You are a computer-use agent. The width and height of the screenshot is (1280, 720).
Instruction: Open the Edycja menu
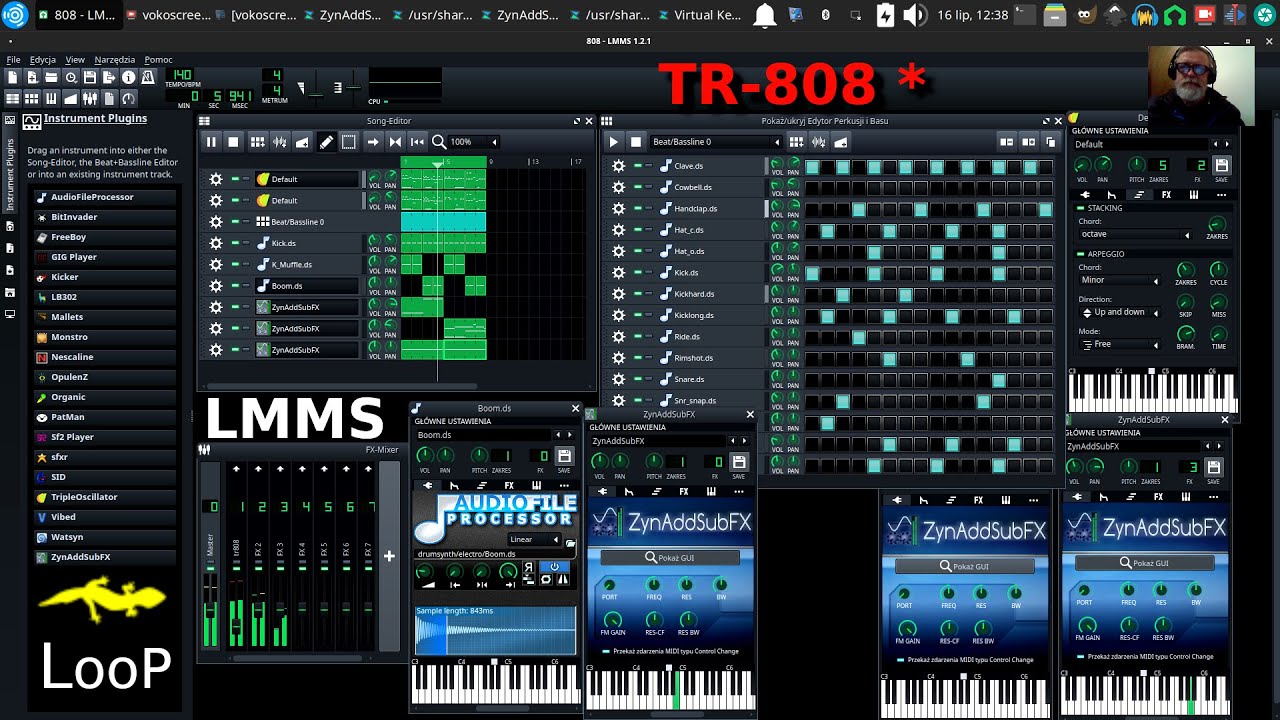pos(43,60)
